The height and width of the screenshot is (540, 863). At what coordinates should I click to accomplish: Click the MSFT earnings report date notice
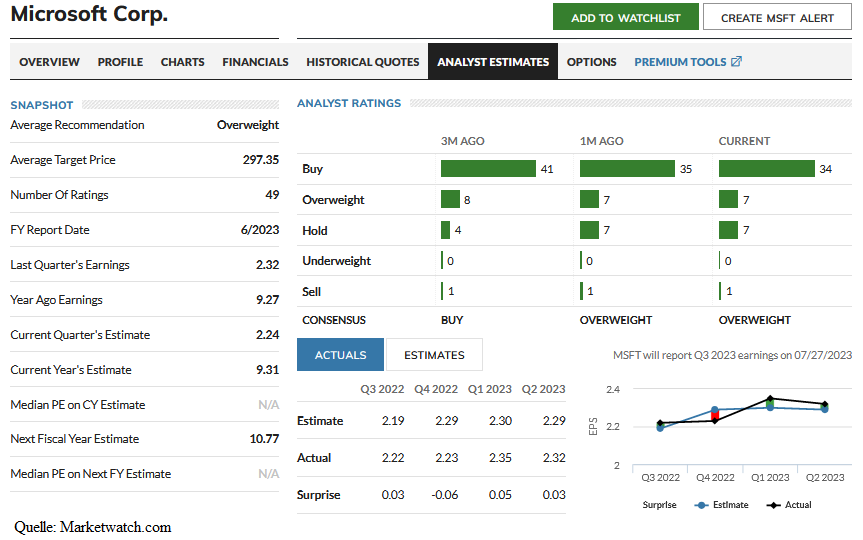pyautogui.click(x=732, y=355)
